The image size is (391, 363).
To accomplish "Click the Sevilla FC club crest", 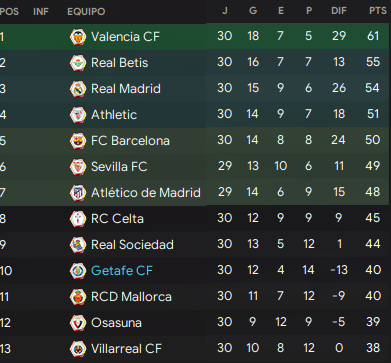I will (x=78, y=167).
